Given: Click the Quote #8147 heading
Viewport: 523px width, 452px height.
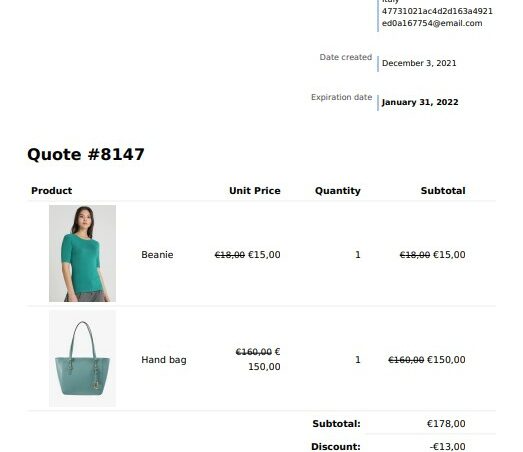Looking at the screenshot, I should 86,154.
